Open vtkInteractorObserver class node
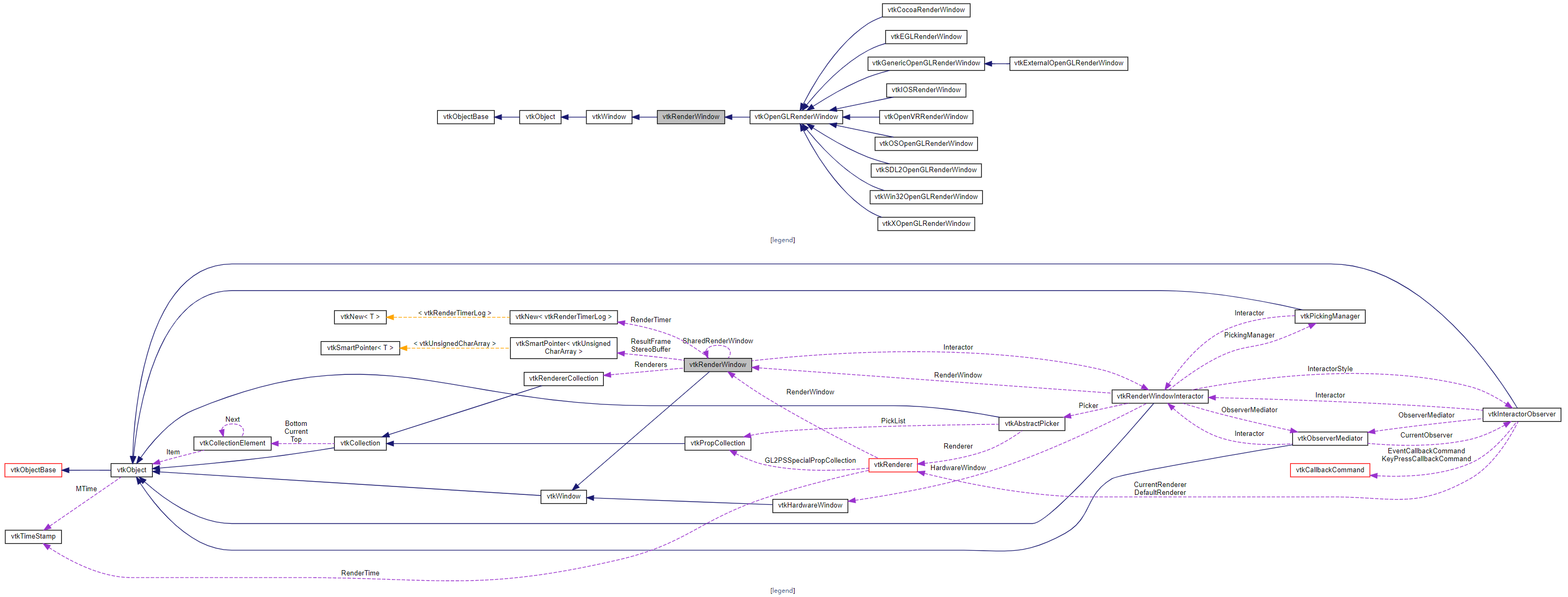This screenshot has height=597, width=1568. (1521, 415)
